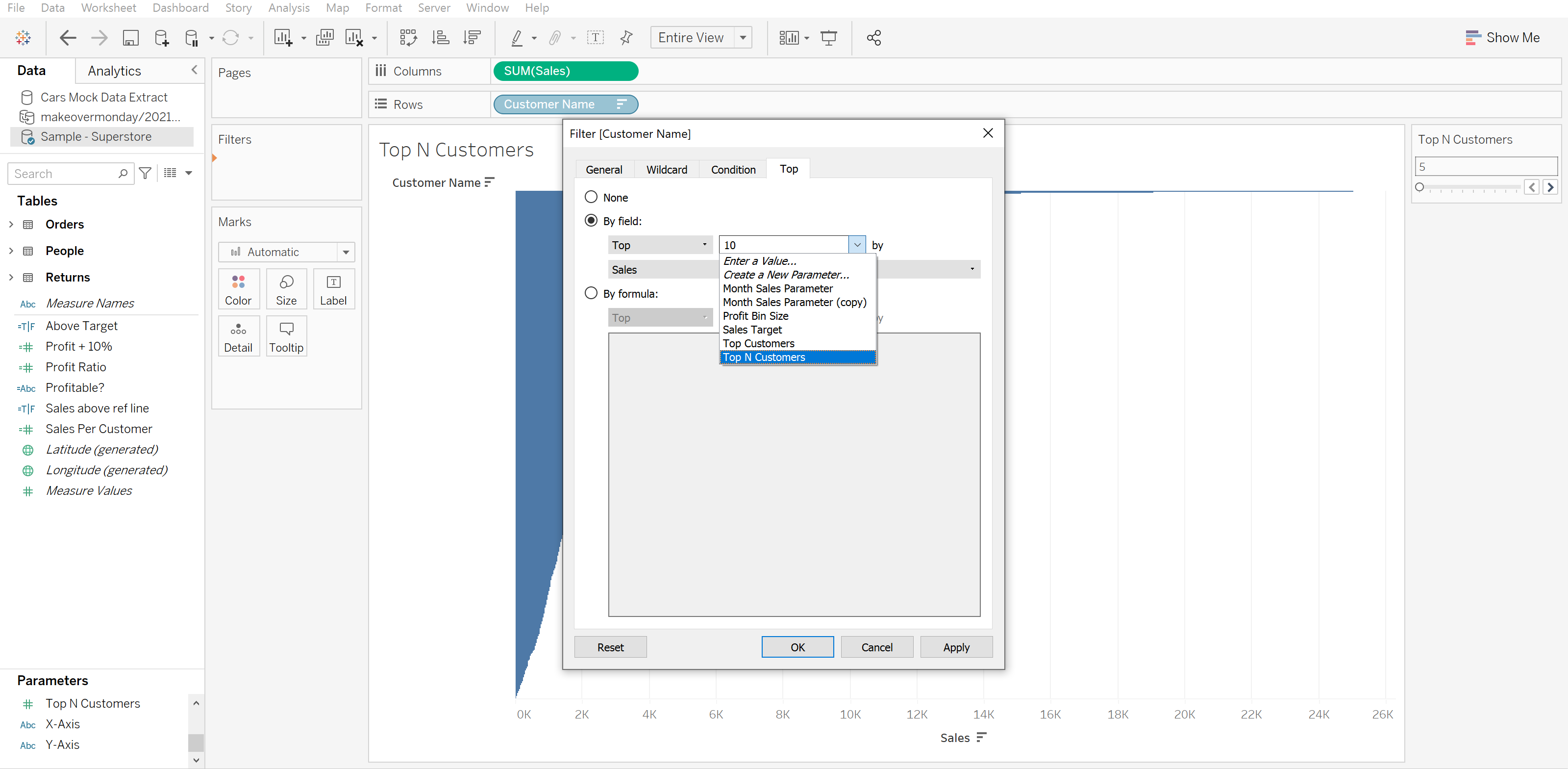Click the New Worksheet icon
Viewport: 1568px width, 769px height.
tap(283, 38)
